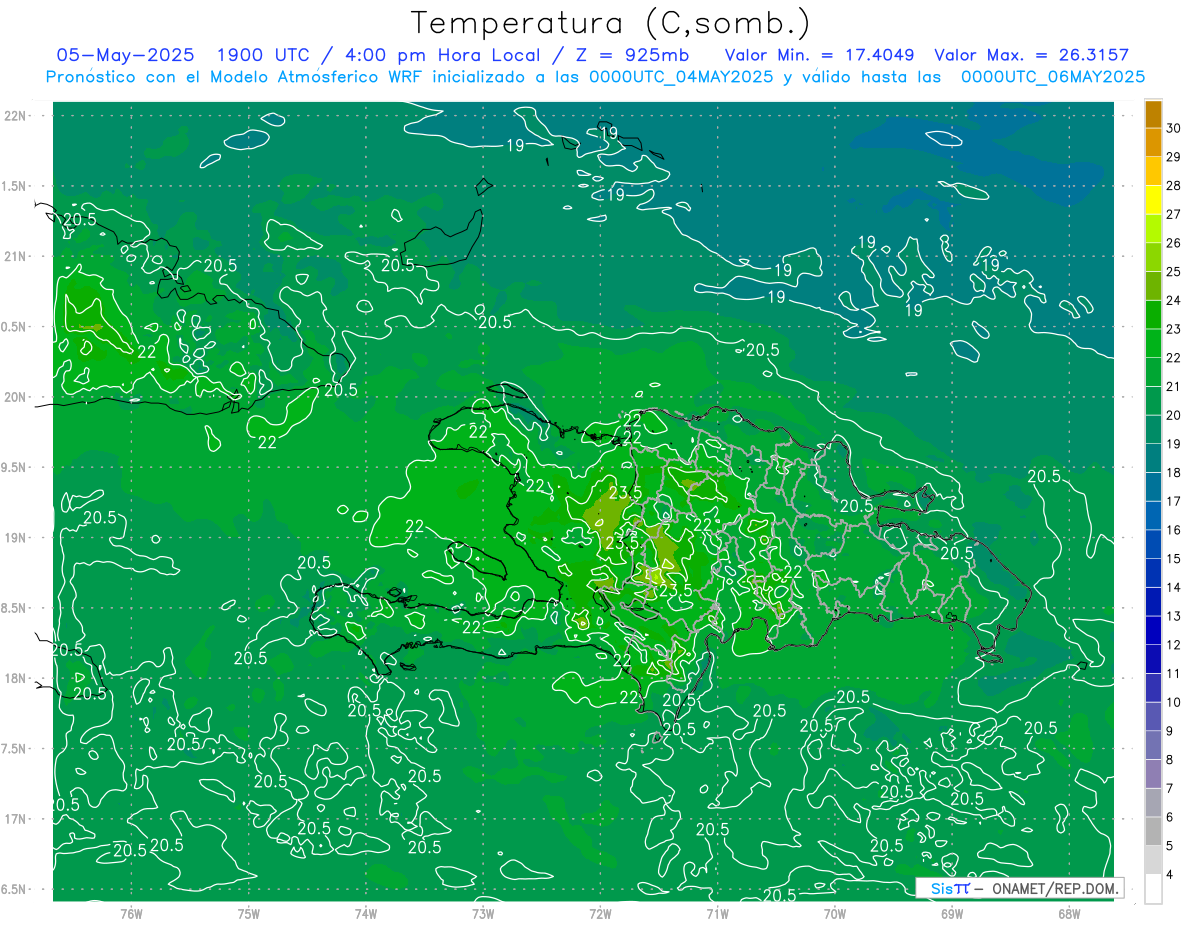
Task: Click the '72W' longitude axis label
Action: [600, 914]
